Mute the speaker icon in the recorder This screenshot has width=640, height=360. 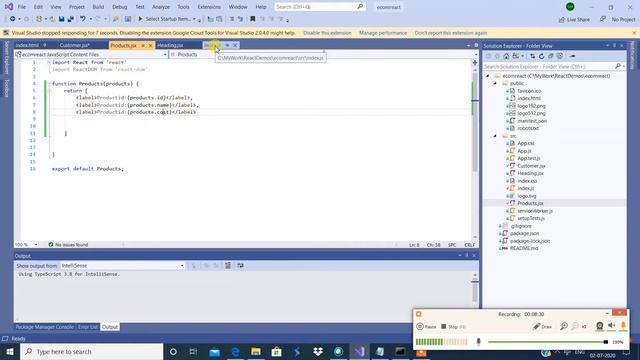611,326
